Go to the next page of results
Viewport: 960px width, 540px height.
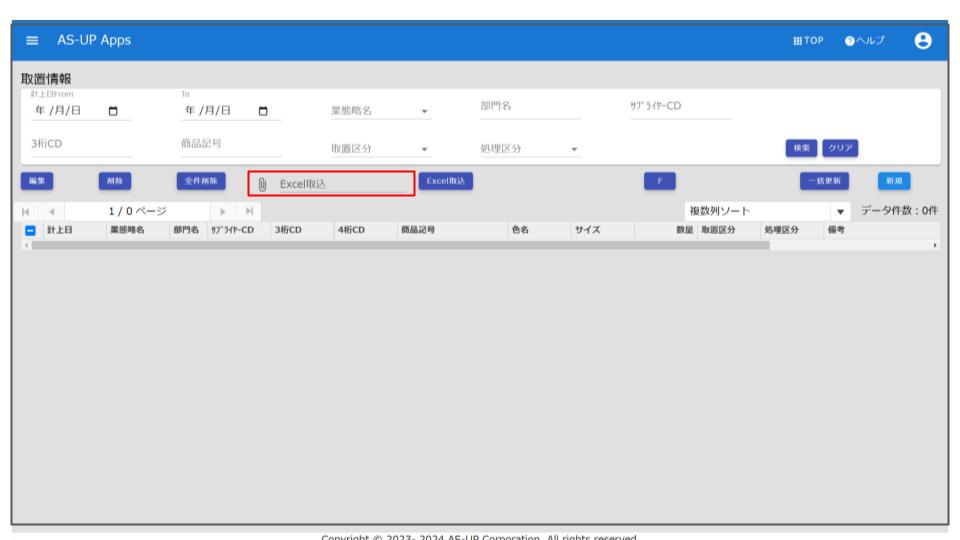(223, 211)
